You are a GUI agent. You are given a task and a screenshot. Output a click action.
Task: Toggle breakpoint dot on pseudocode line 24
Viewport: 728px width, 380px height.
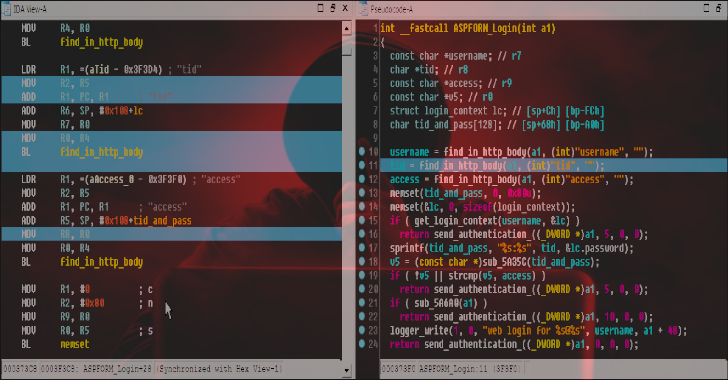[x=362, y=344]
